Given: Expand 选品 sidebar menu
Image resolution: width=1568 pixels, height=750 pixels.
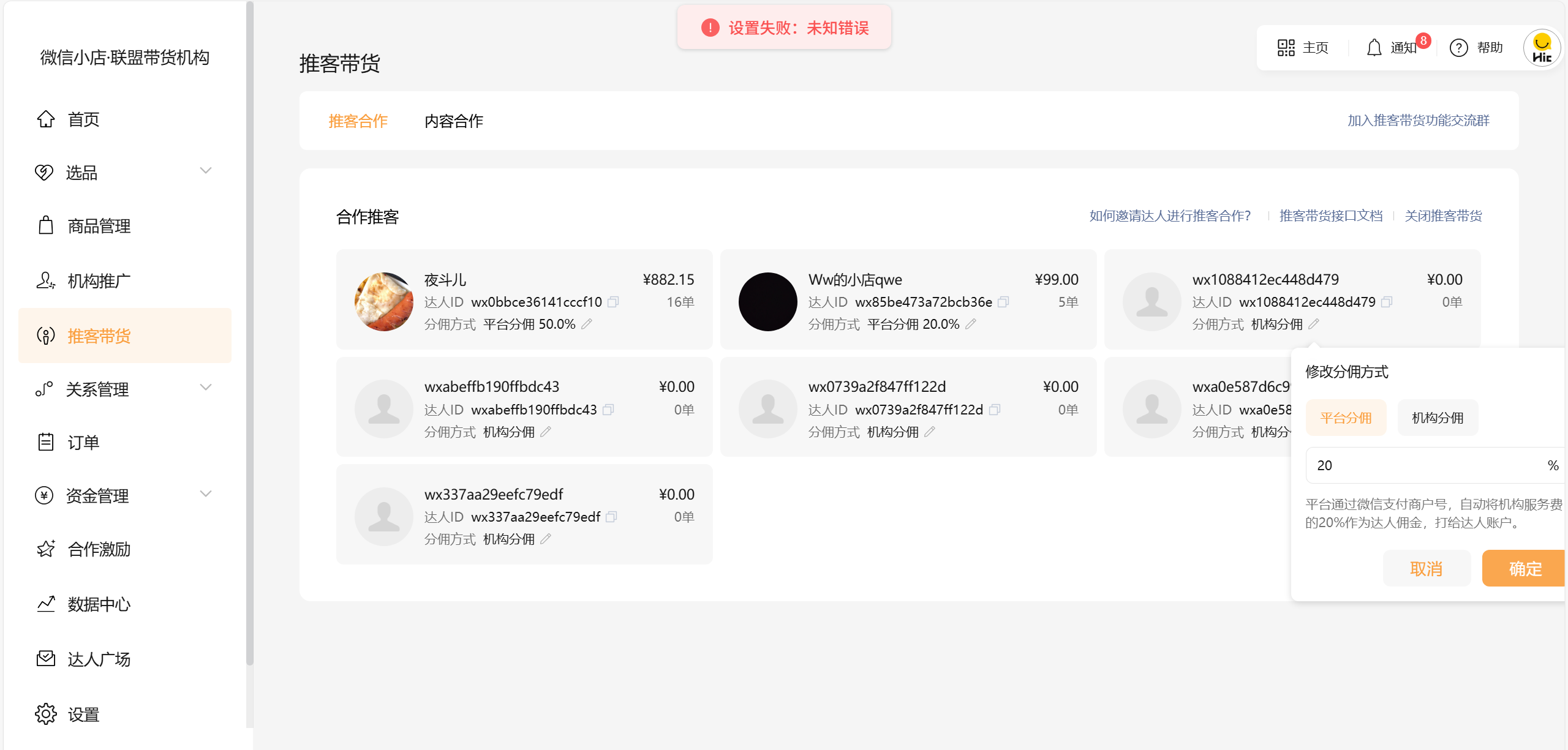Looking at the screenshot, I should coord(206,171).
